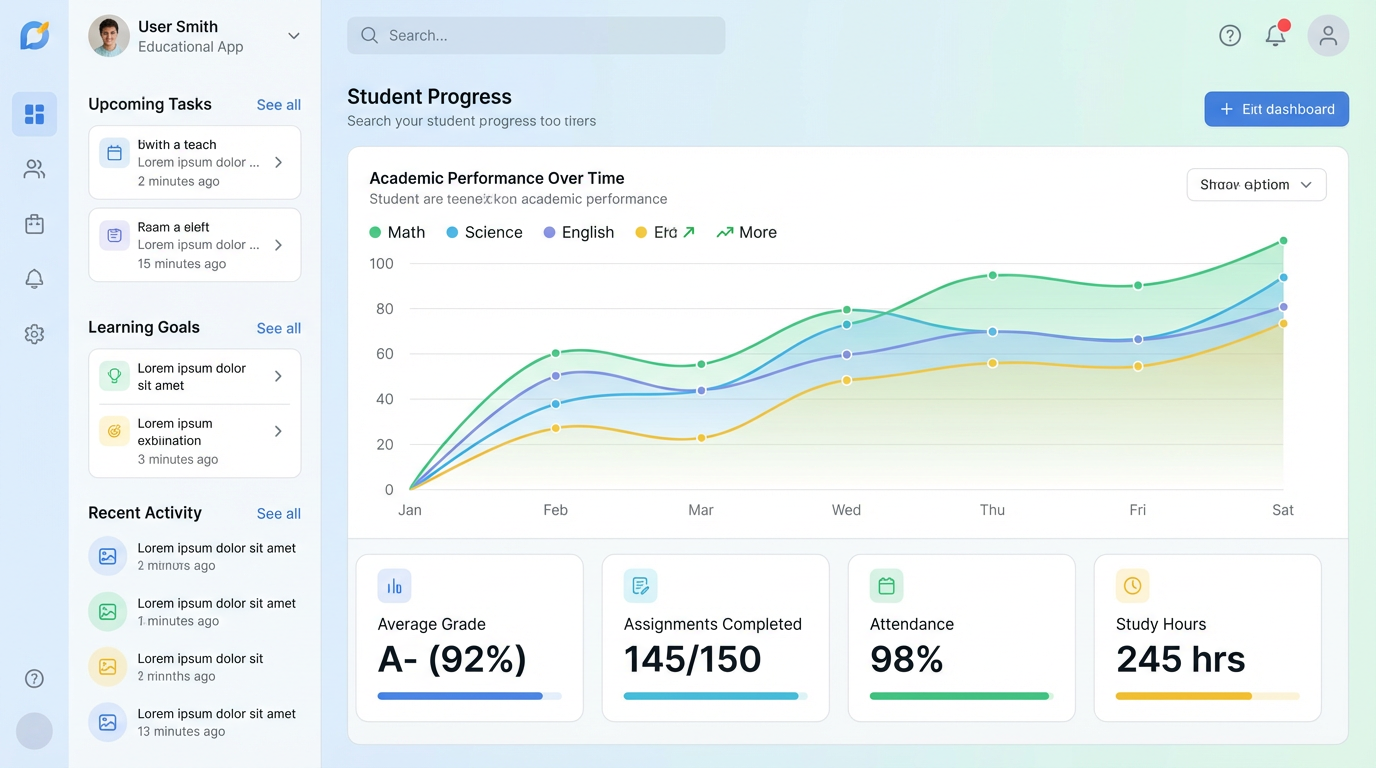Viewport: 1376px width, 768px height.
Task: Open settings gear icon in sidebar
Action: 34,334
